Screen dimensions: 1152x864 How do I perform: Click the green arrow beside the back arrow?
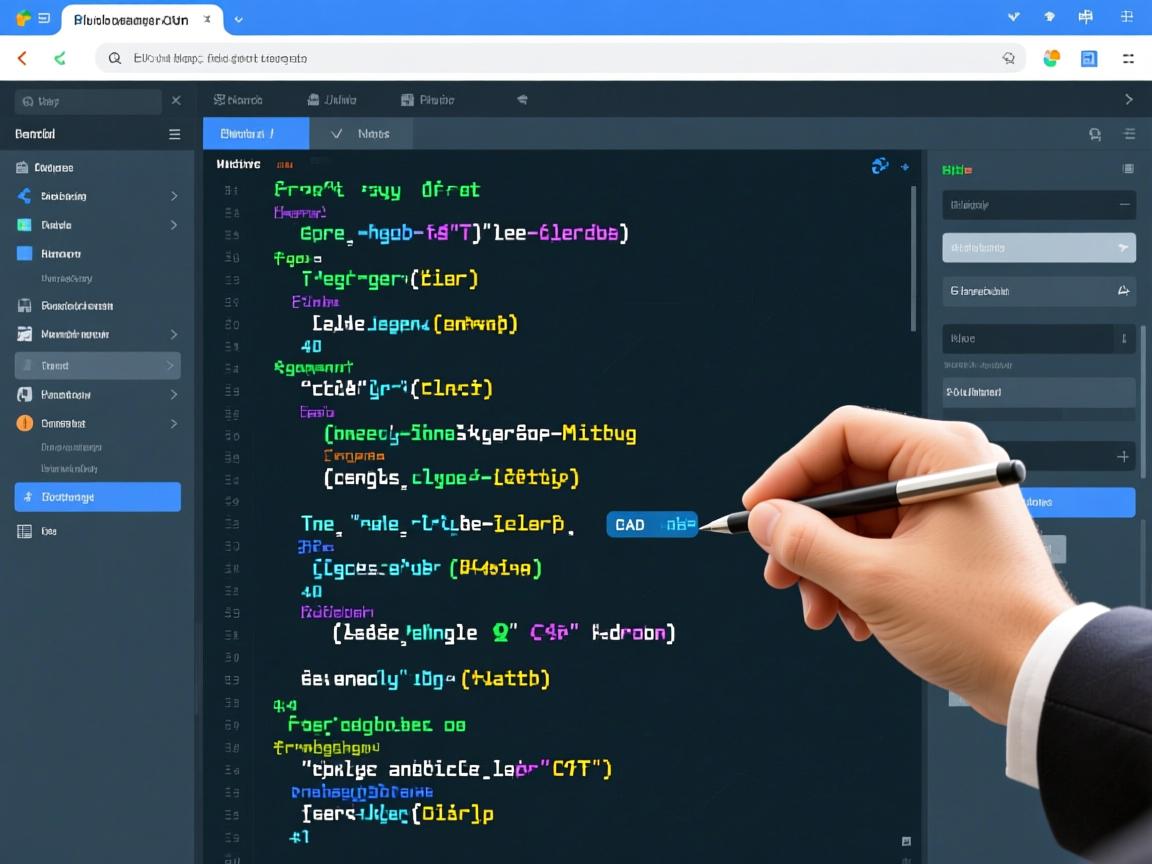60,59
